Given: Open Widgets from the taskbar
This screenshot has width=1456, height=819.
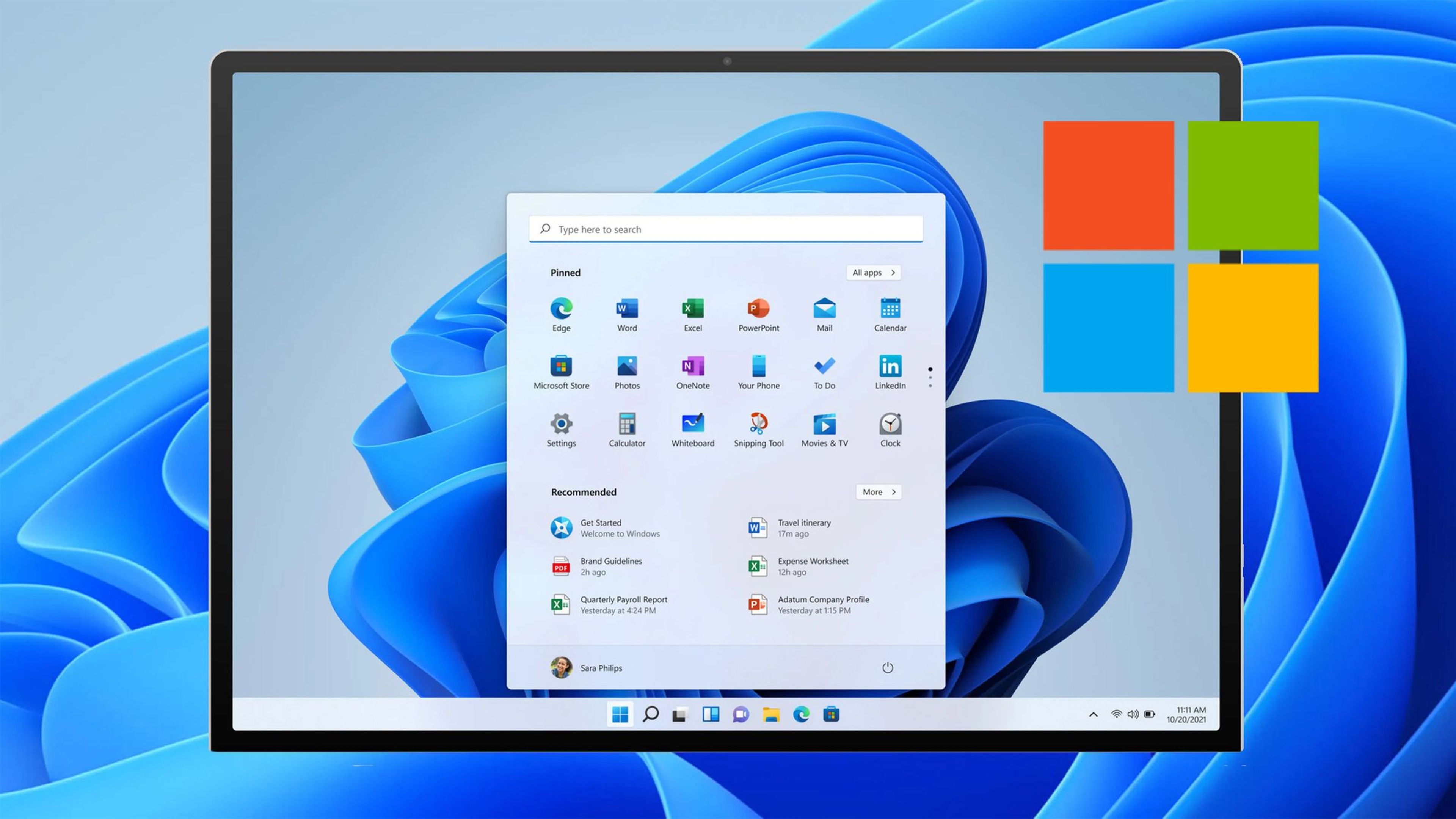Looking at the screenshot, I should (x=711, y=714).
